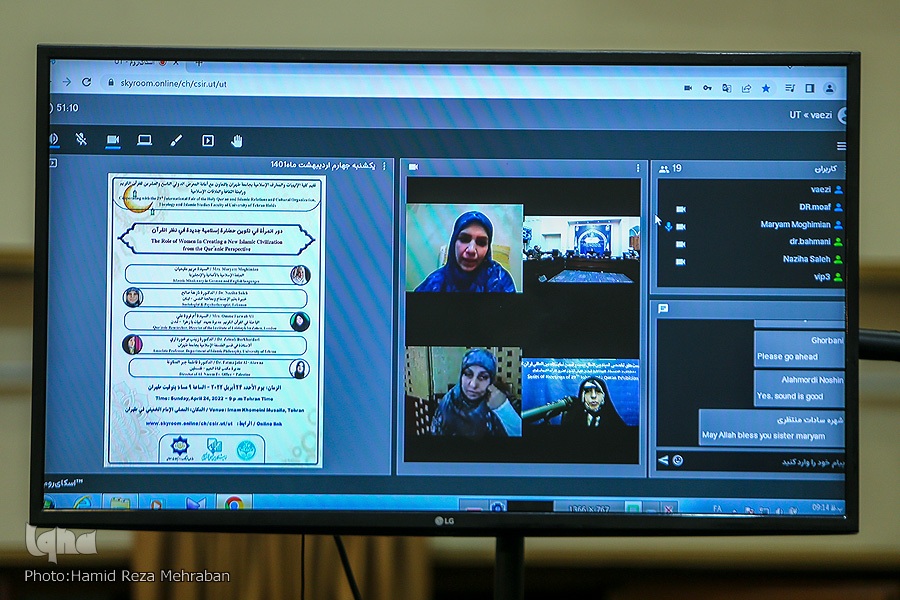The height and width of the screenshot is (600, 900).
Task: Select the whiteboard brush tool
Action: (176, 141)
